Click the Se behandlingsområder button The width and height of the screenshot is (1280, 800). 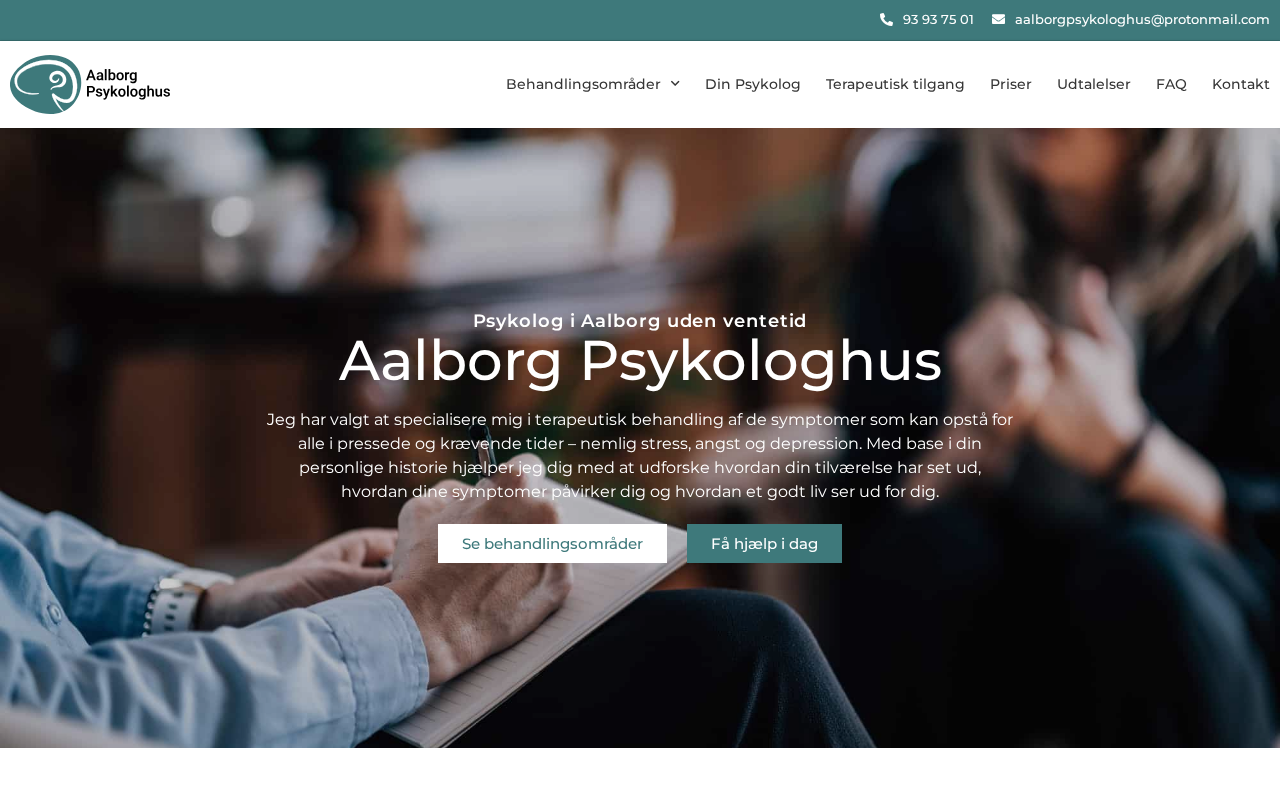[x=552, y=544]
